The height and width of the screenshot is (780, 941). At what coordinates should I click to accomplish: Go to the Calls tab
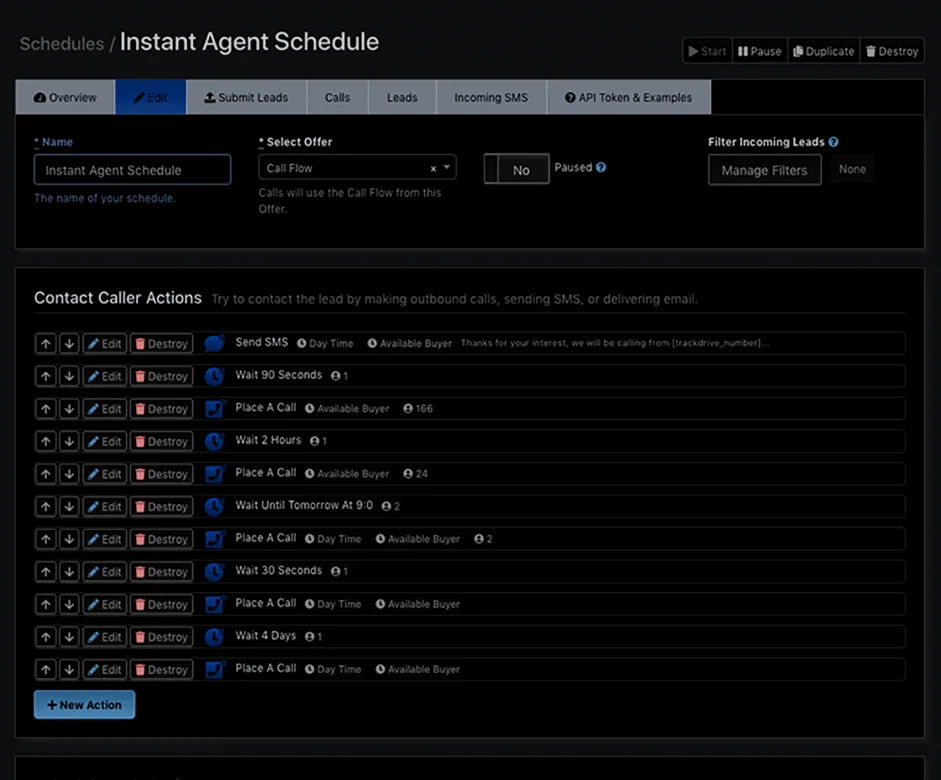pos(337,97)
